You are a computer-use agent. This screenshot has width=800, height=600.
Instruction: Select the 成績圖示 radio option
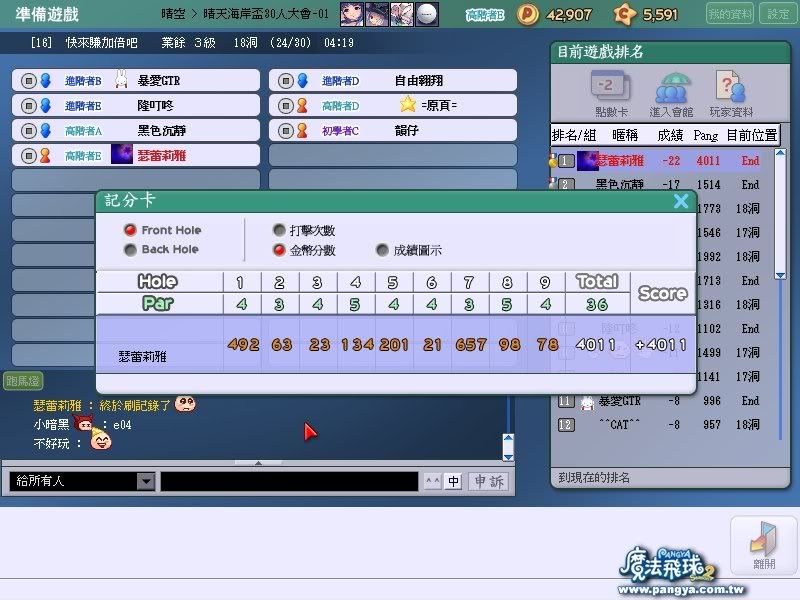(x=382, y=250)
